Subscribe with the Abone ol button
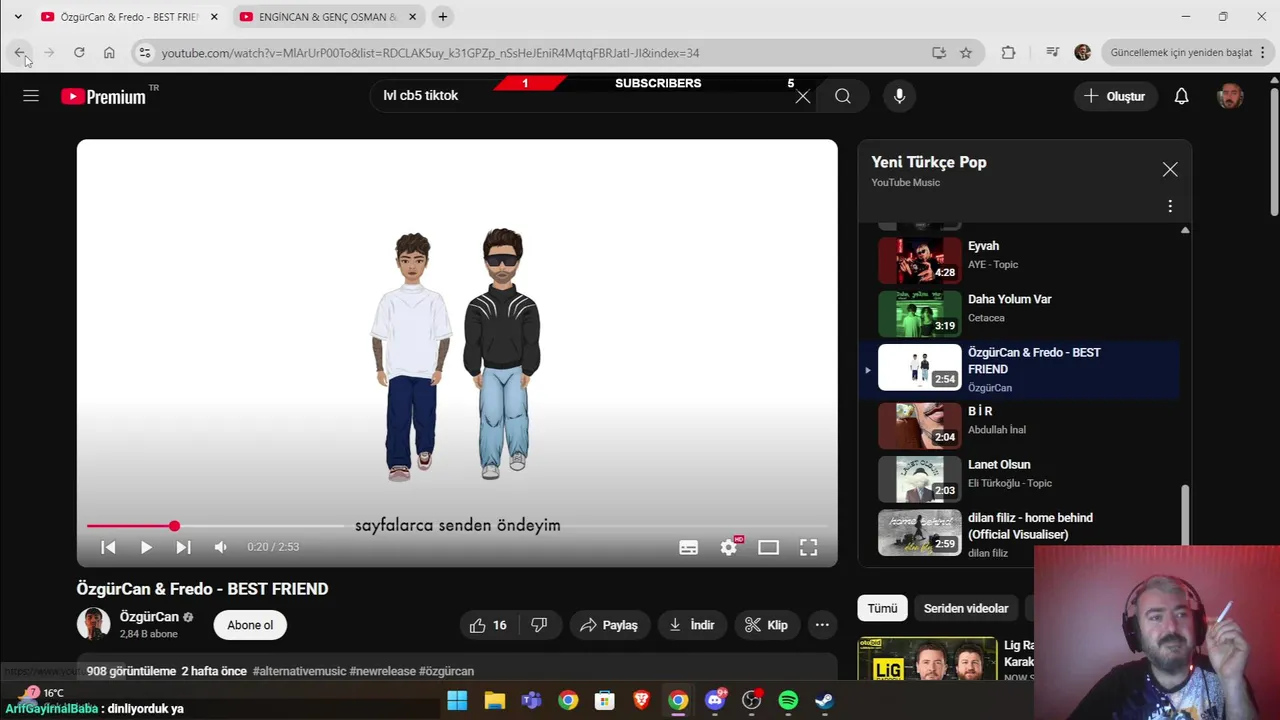This screenshot has height=720, width=1280. [250, 625]
